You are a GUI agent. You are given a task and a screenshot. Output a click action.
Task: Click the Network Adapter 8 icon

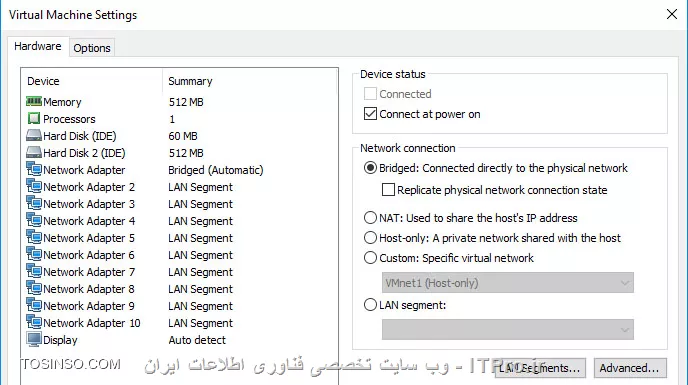(x=34, y=288)
